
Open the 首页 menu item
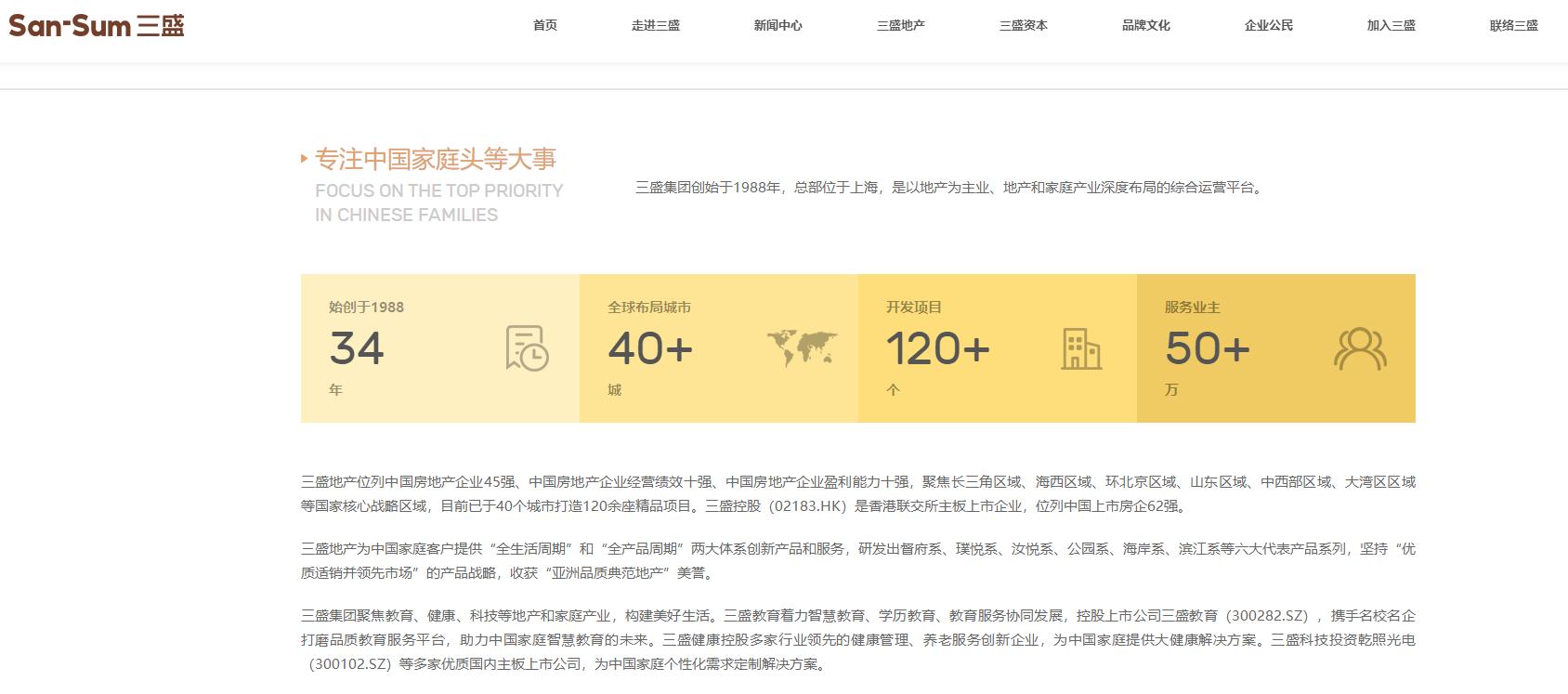pos(545,26)
